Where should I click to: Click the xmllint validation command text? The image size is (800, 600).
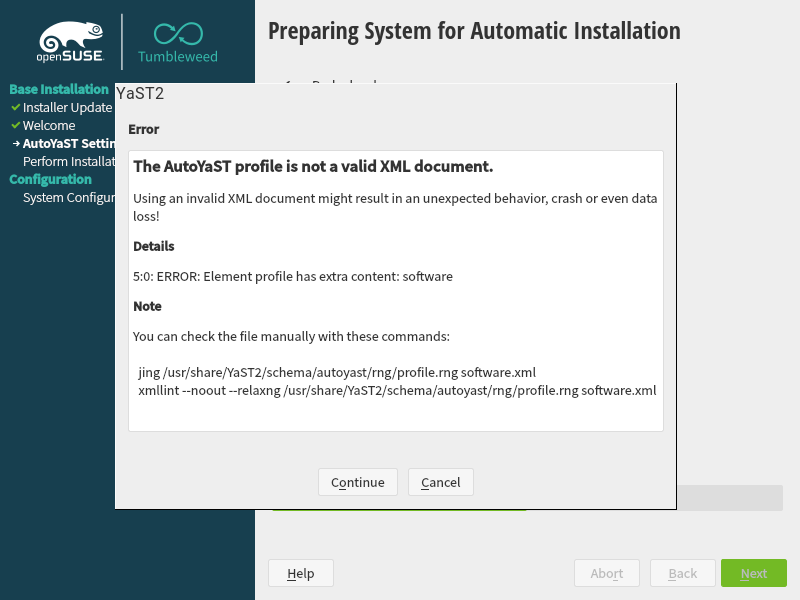coord(397,390)
